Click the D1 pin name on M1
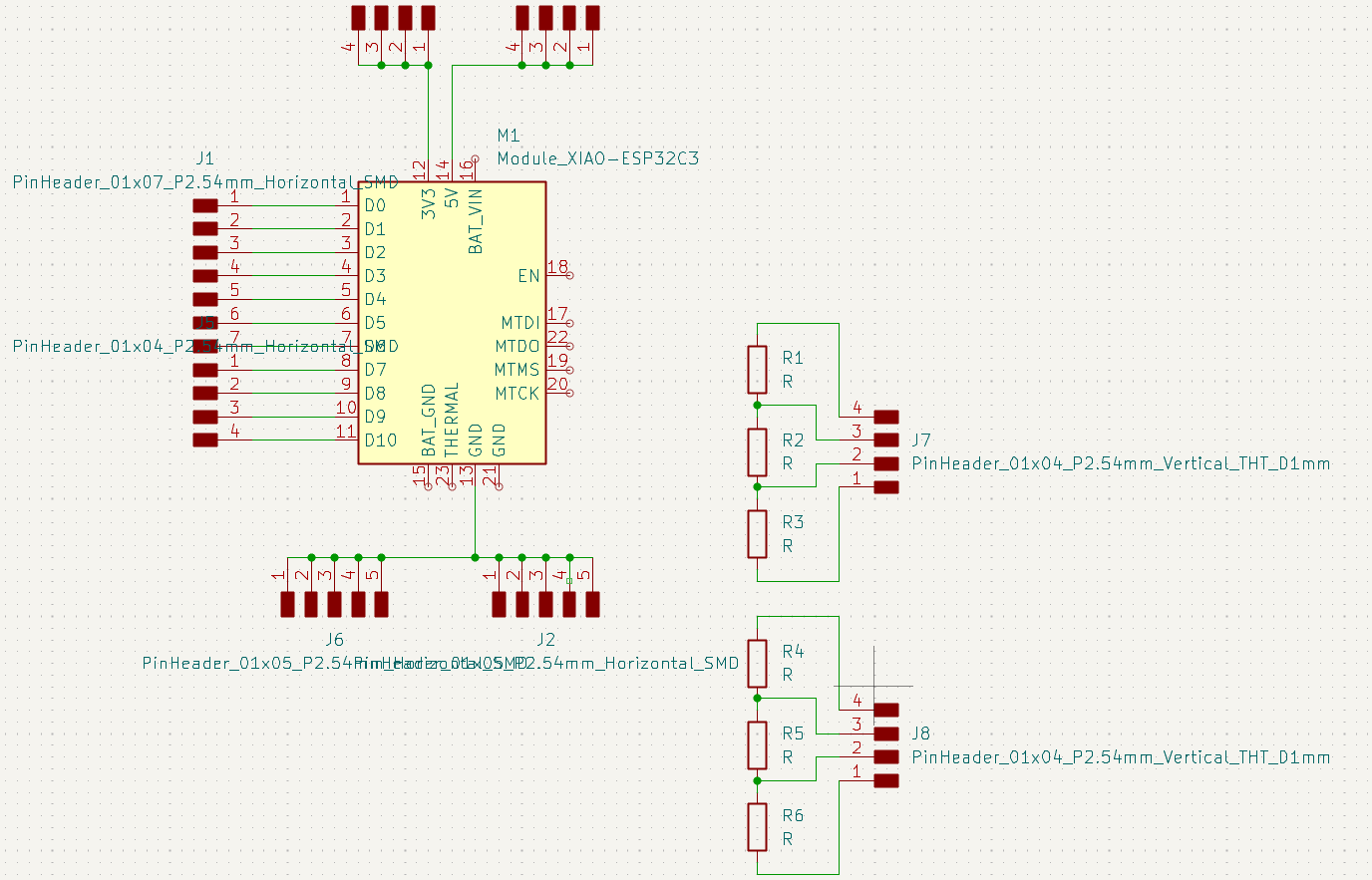 (375, 229)
